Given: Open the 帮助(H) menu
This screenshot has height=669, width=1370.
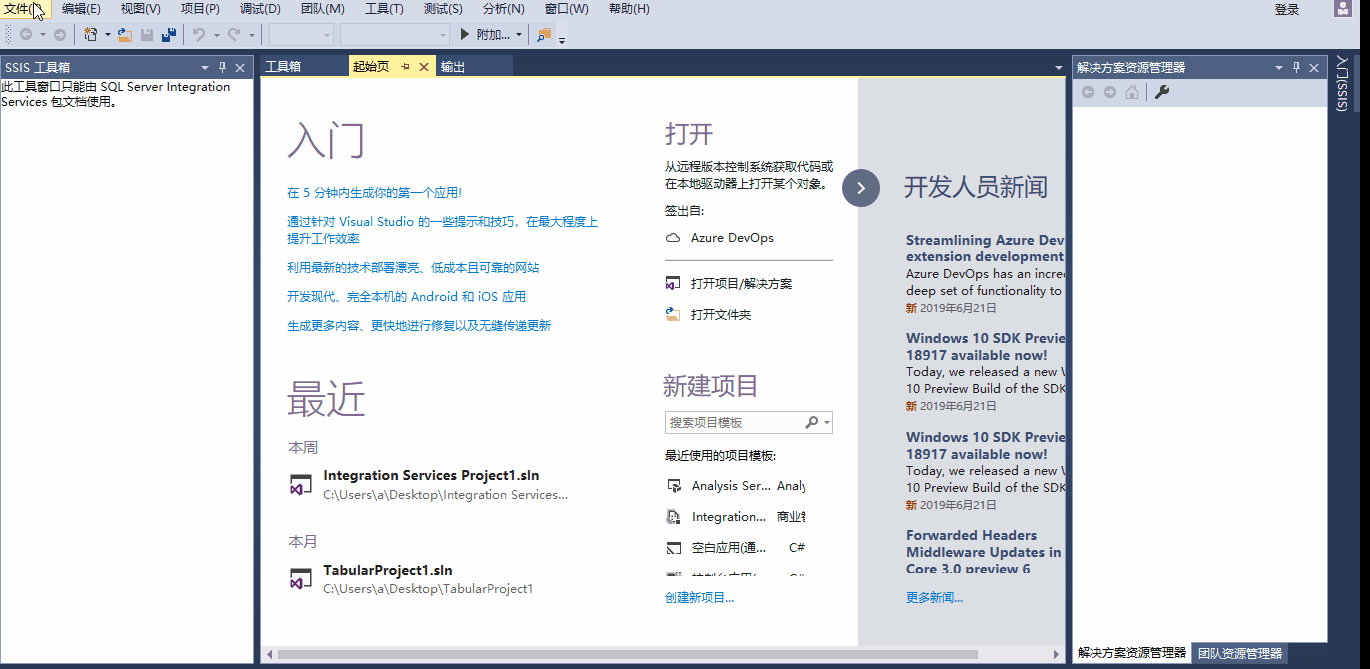Looking at the screenshot, I should (629, 9).
